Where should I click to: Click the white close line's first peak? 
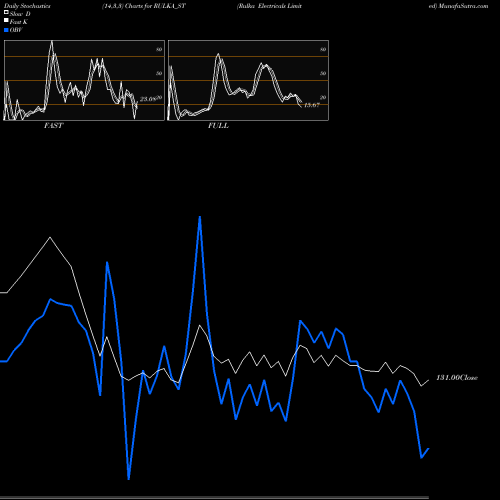pyautogui.click(x=50, y=237)
